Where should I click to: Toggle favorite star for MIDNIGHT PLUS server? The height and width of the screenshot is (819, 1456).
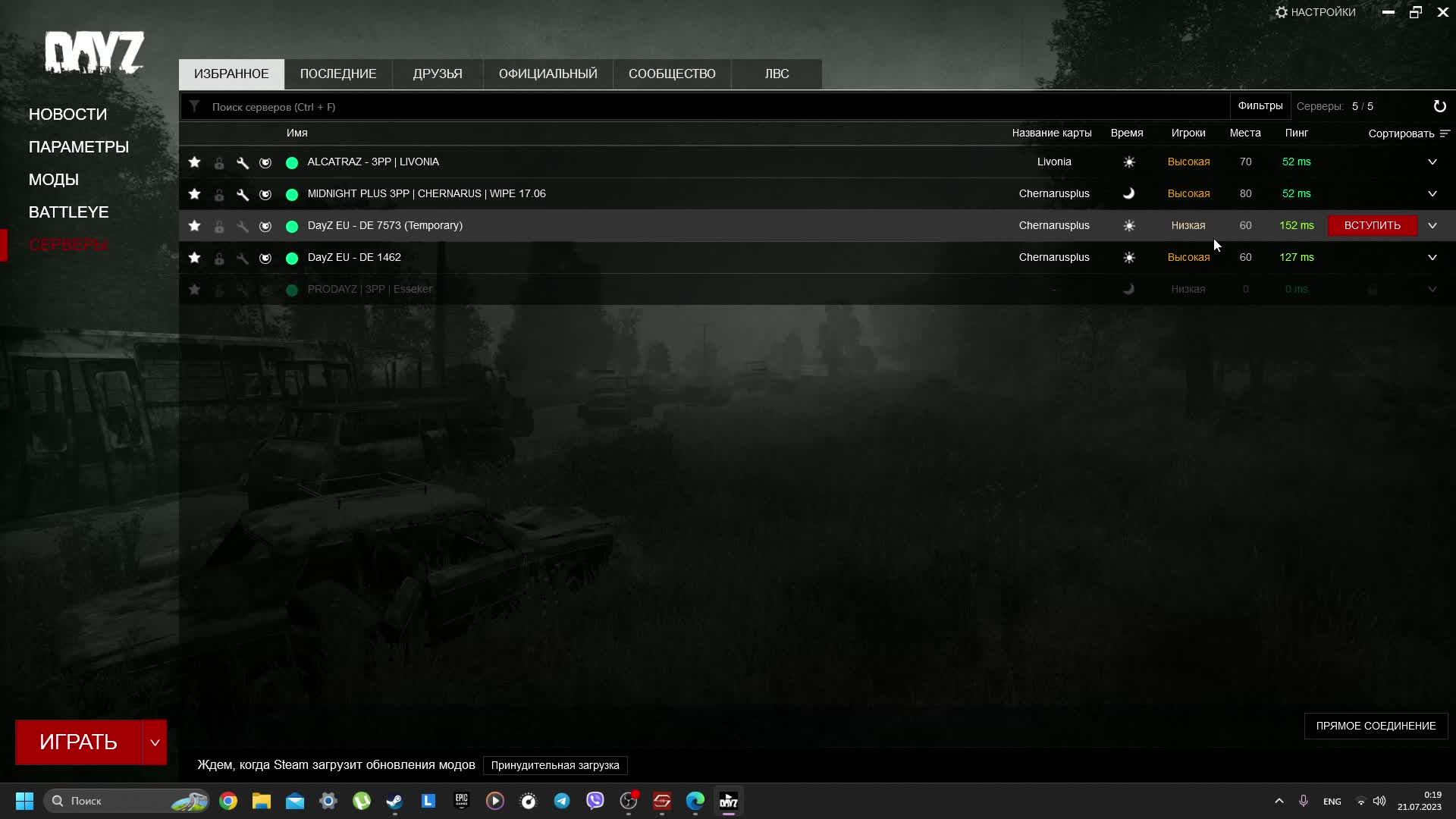point(195,194)
